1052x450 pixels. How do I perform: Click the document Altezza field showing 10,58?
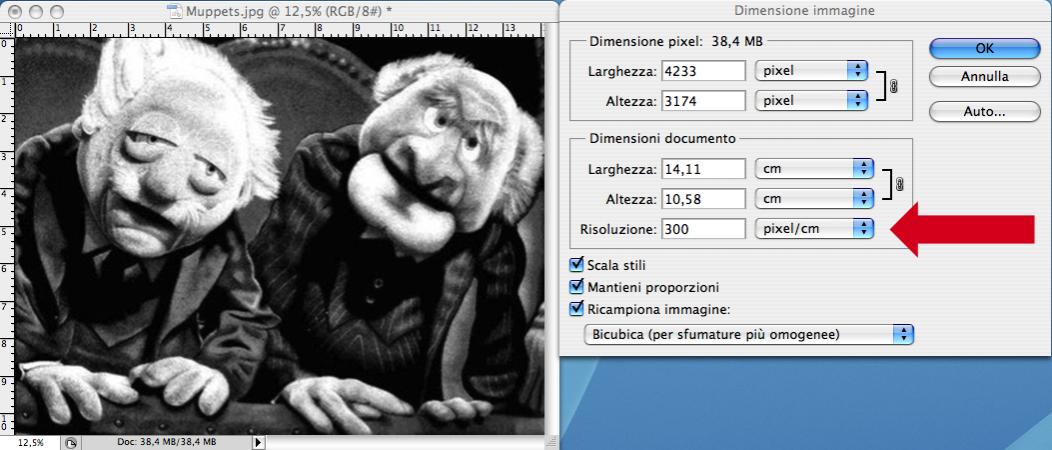point(703,199)
